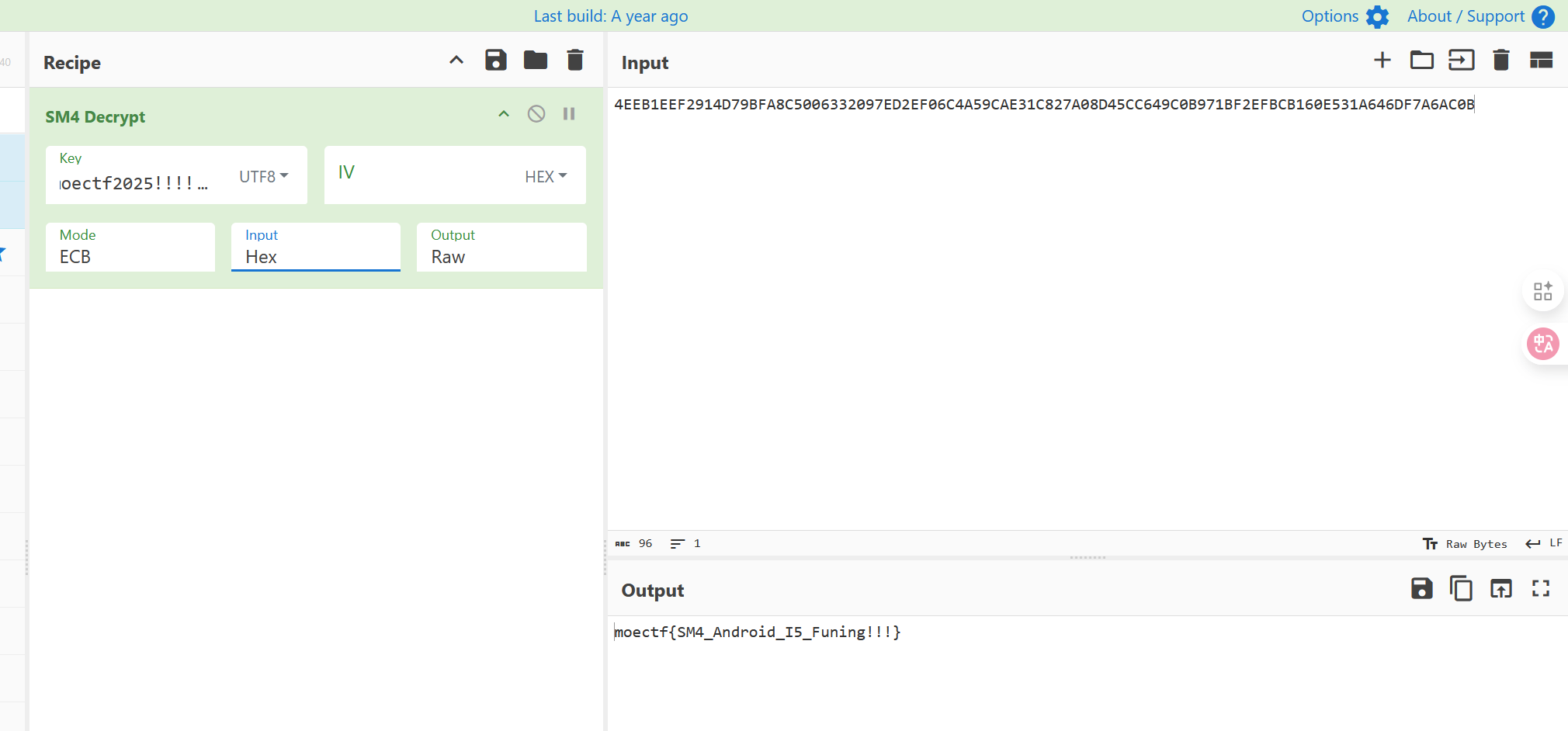Maximise the output pane
Viewport: 1568px width, 731px height.
click(1541, 589)
